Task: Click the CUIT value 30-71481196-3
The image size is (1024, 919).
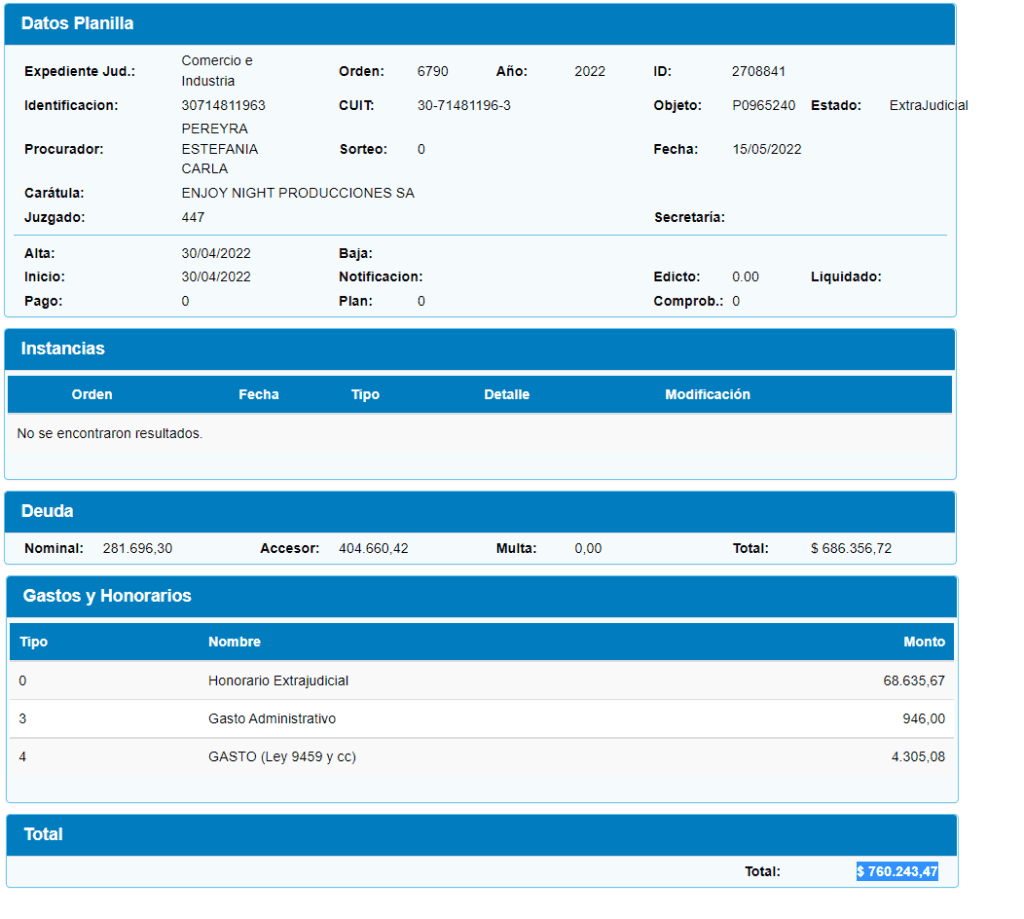Action: 463,105
